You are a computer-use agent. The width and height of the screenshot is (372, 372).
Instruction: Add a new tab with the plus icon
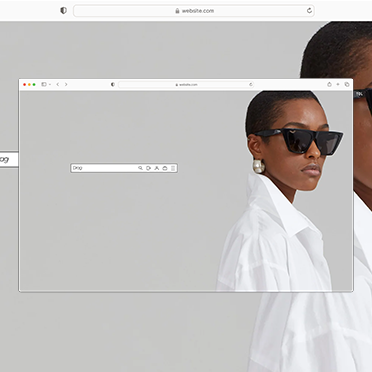tap(338, 84)
